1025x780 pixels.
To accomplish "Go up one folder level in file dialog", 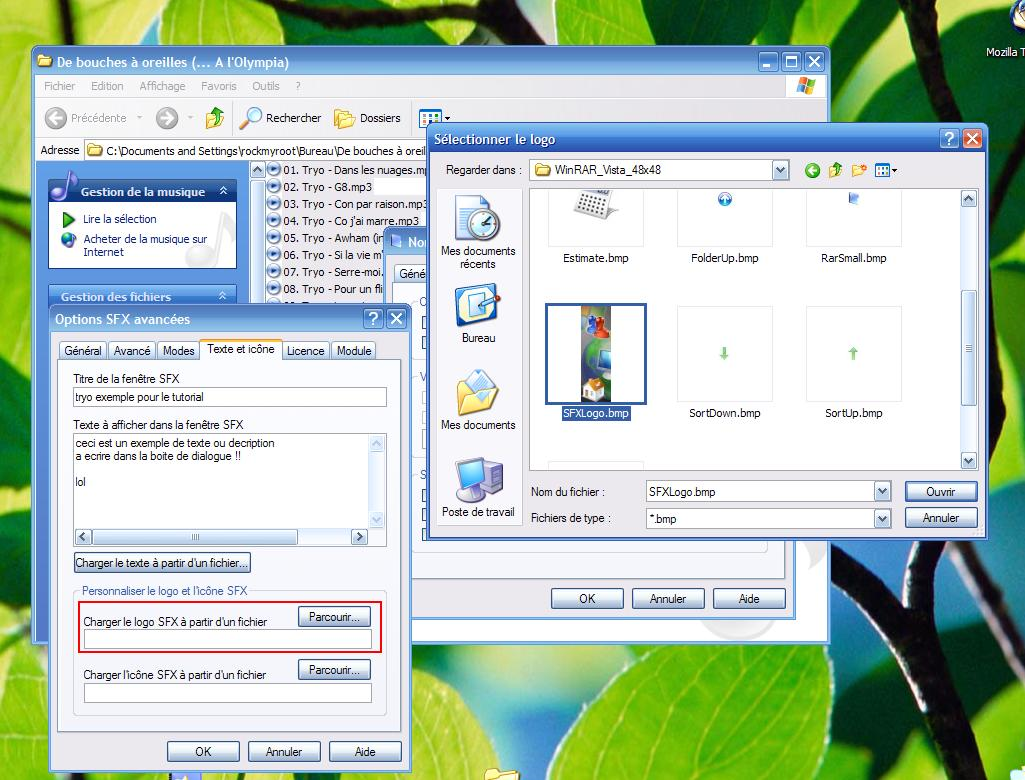I will click(x=835, y=171).
